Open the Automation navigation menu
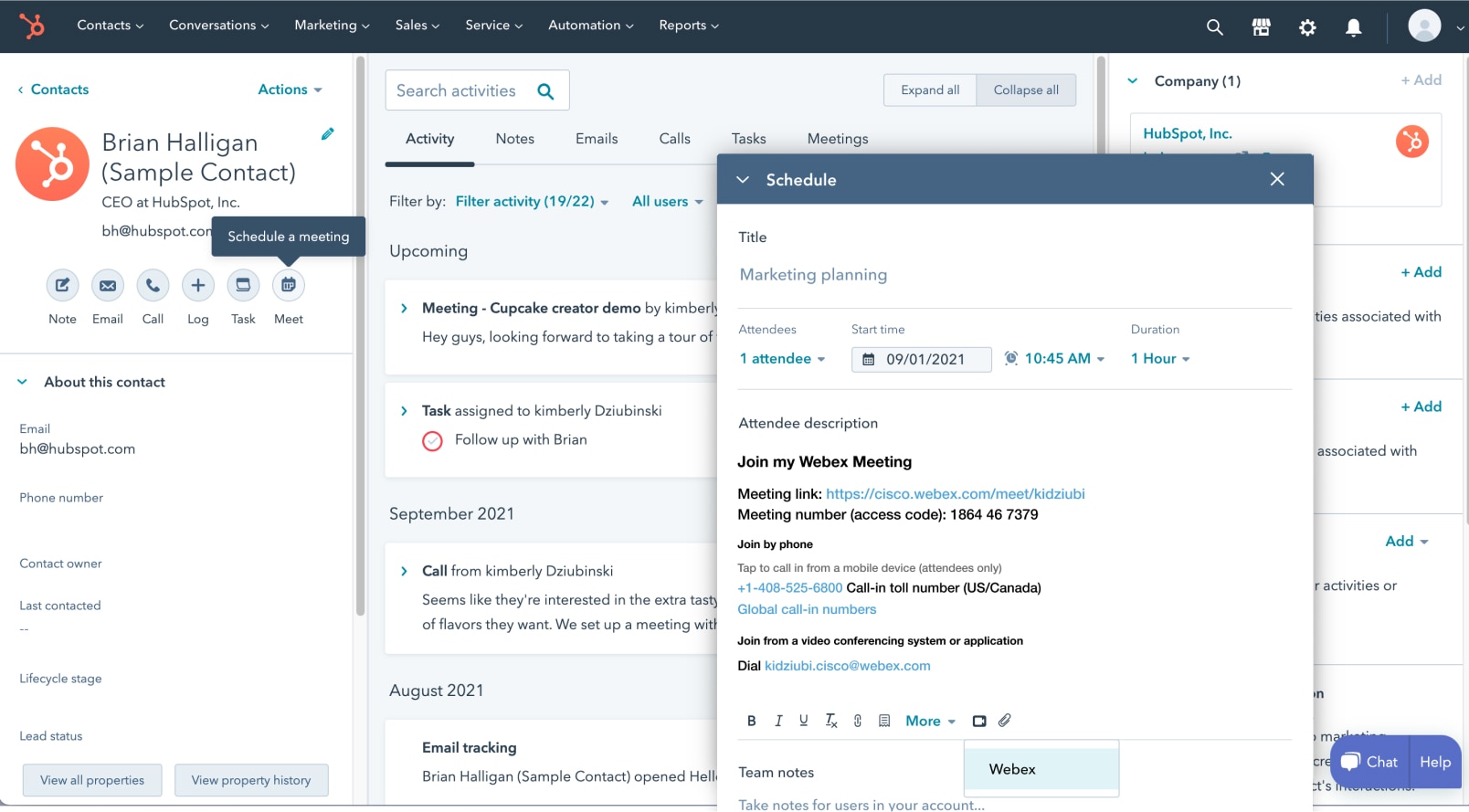The width and height of the screenshot is (1469, 812). click(591, 26)
